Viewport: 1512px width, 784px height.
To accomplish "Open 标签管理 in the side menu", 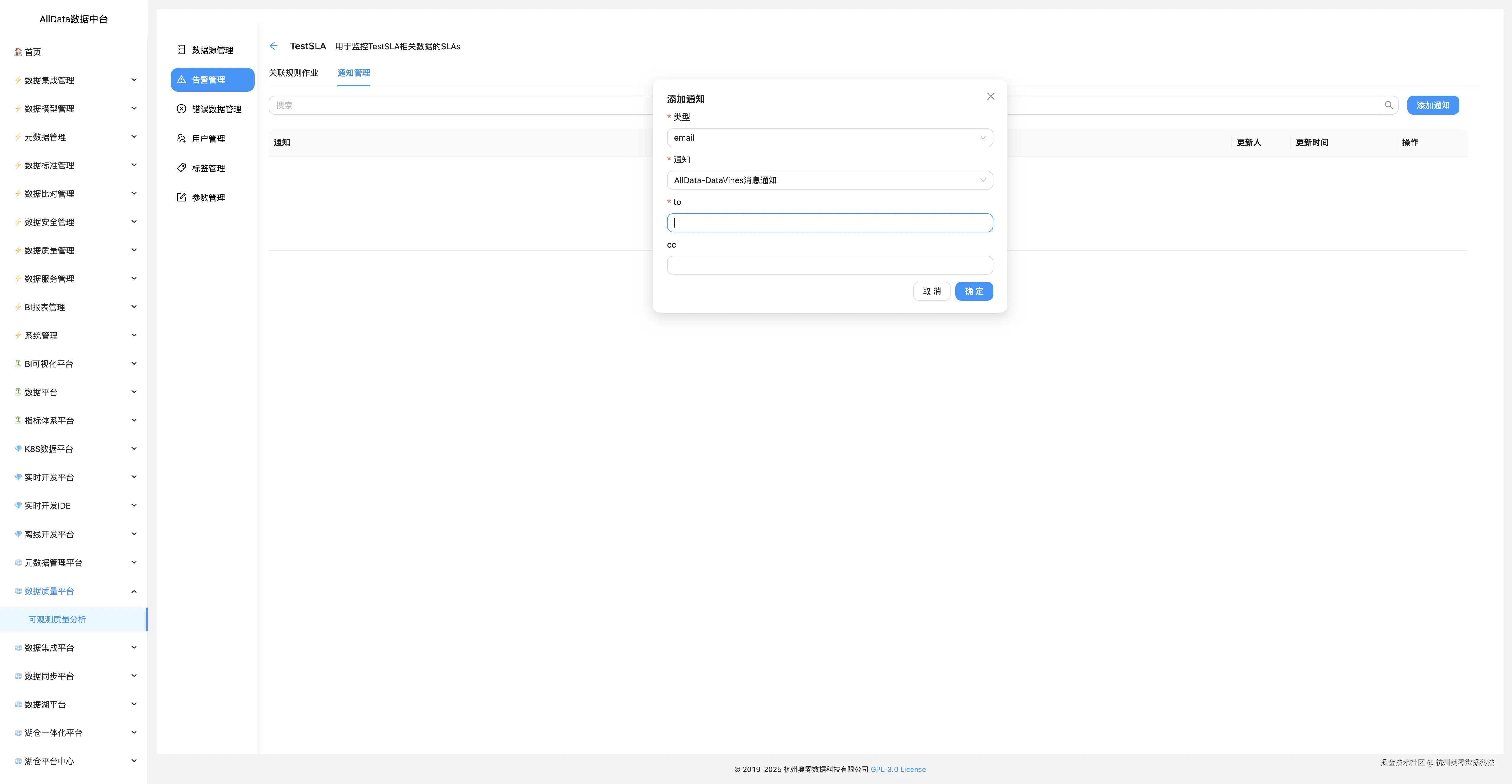I will (x=208, y=168).
